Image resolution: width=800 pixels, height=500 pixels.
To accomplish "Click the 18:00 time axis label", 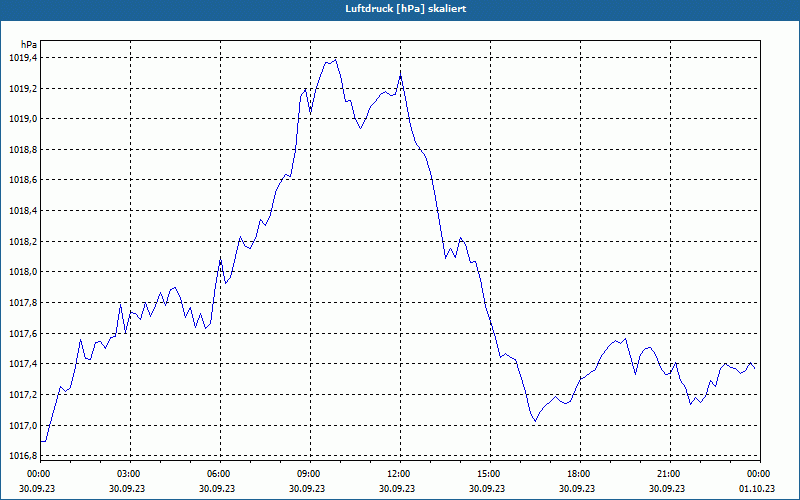I will [580, 474].
